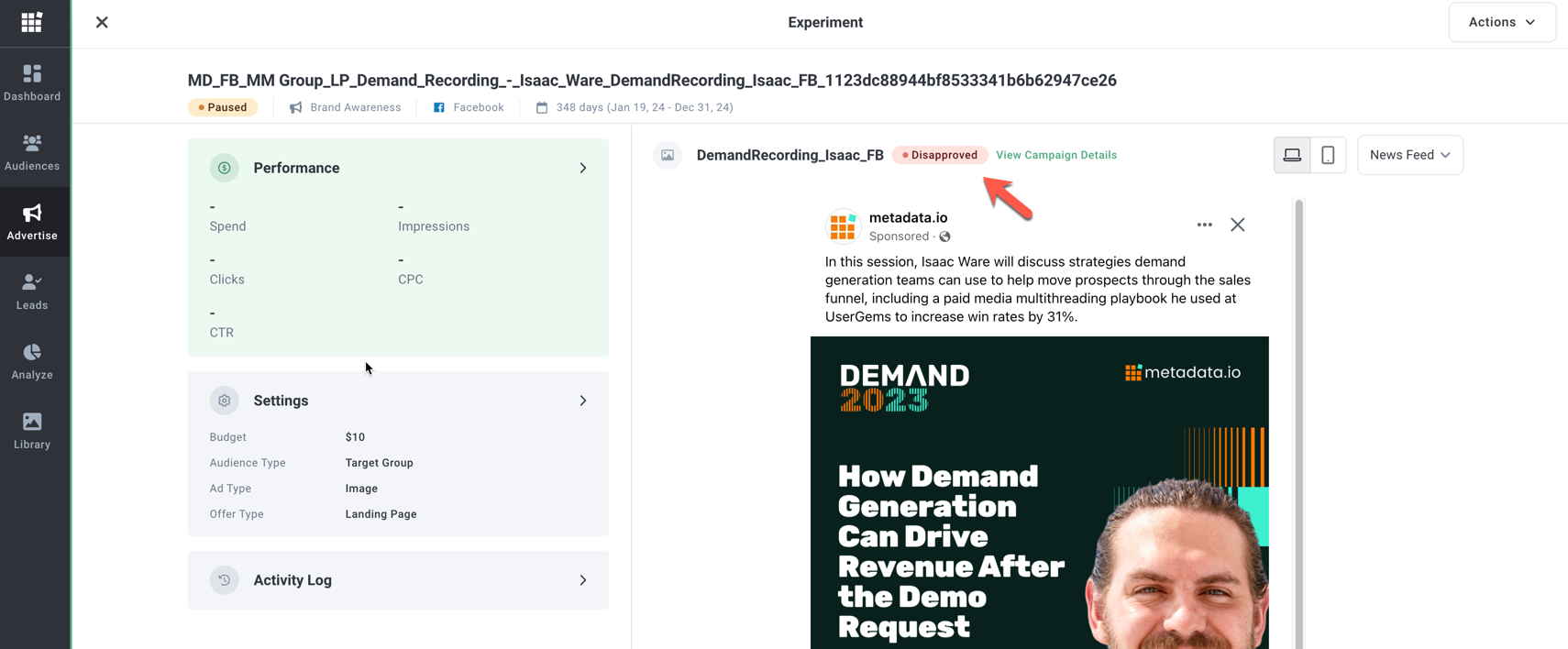
Task: Click the three-dot menu on ad preview
Action: (1204, 225)
